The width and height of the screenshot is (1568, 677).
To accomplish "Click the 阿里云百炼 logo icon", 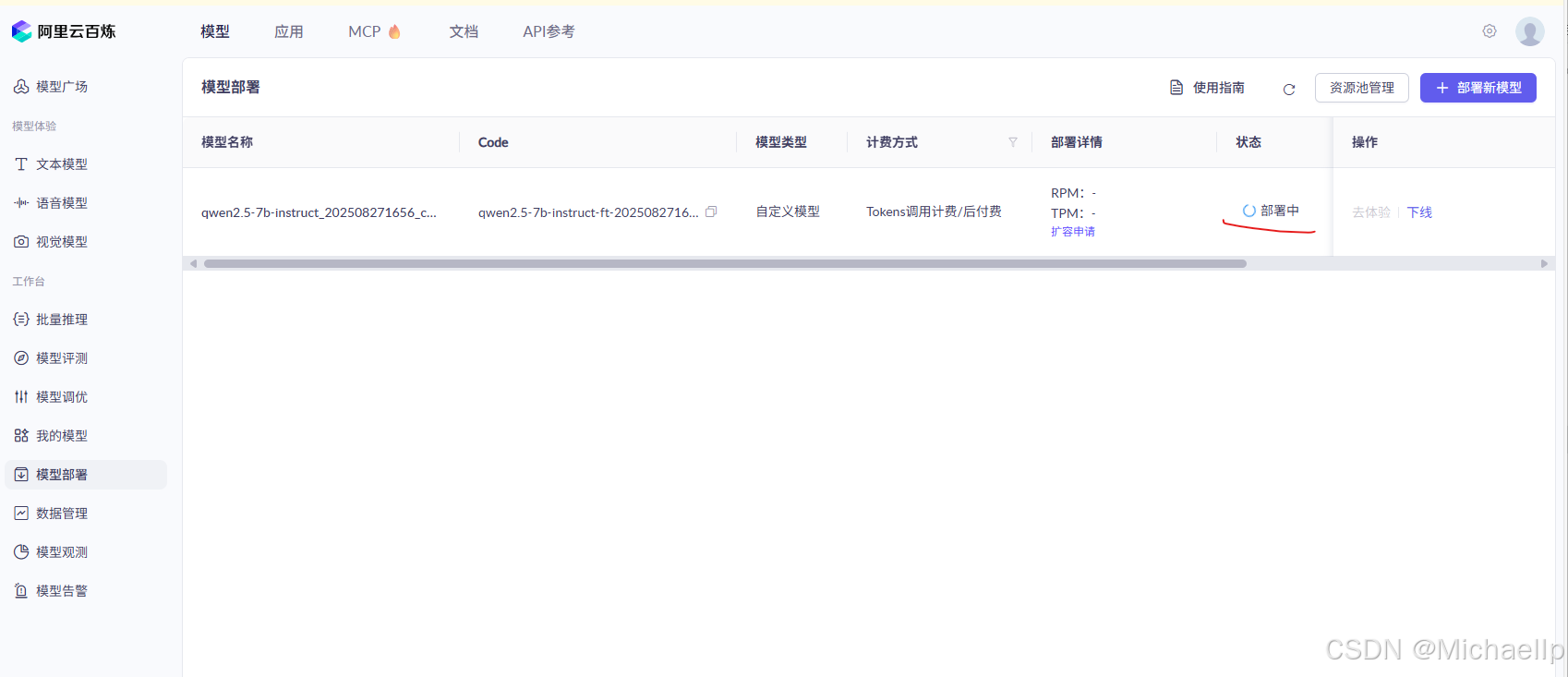I will click(x=21, y=31).
